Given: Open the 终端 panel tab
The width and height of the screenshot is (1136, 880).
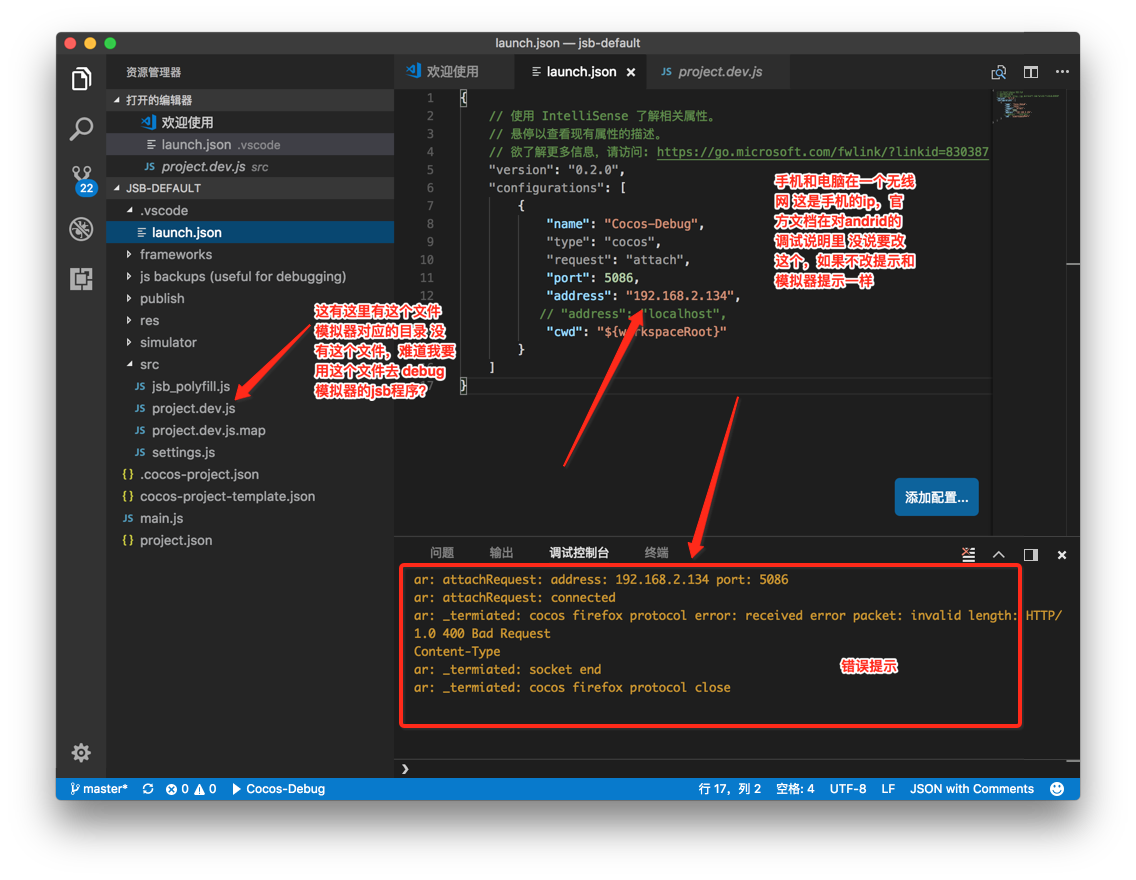Looking at the screenshot, I should pyautogui.click(x=656, y=553).
